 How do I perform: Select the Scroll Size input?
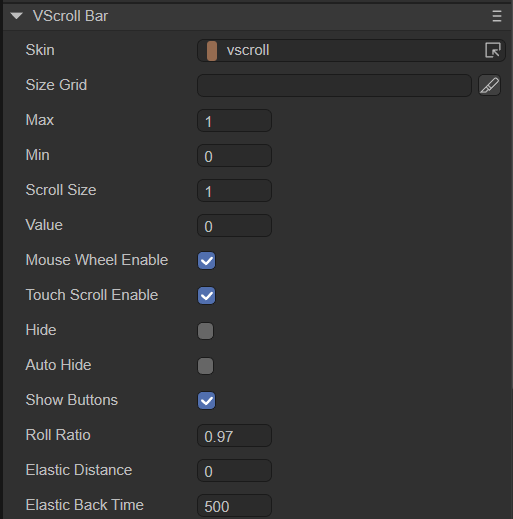coord(234,190)
